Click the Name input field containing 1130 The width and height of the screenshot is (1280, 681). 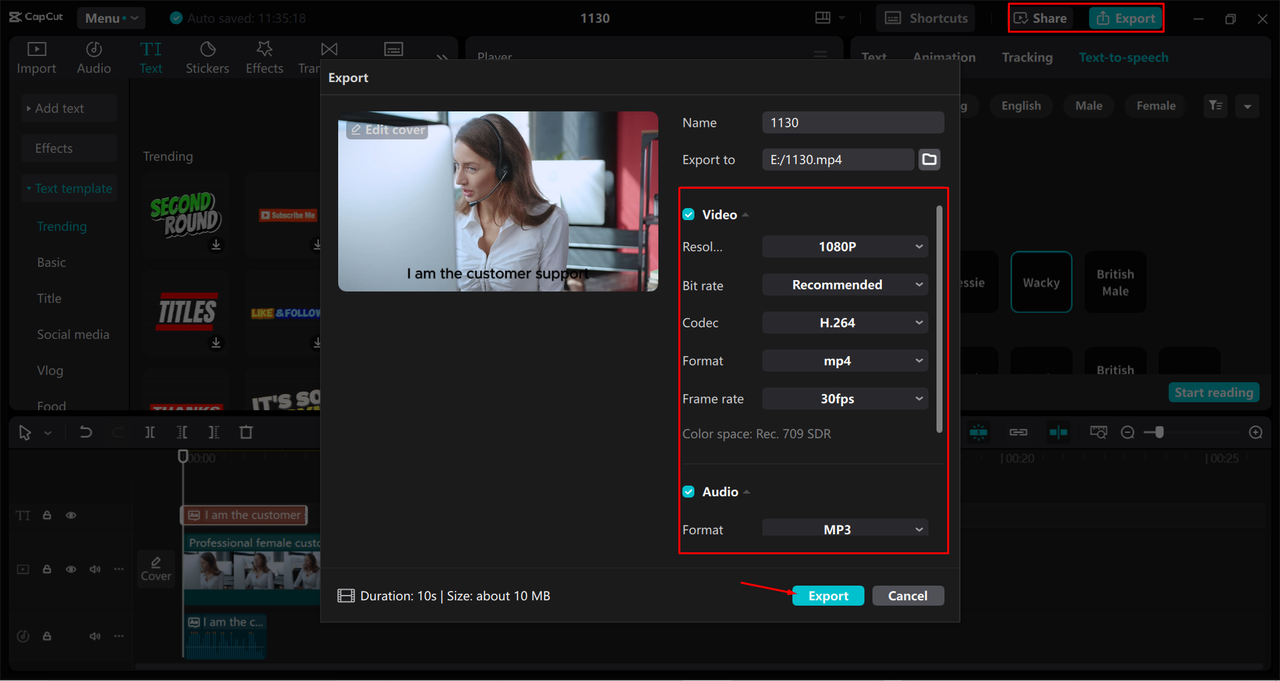(852, 122)
